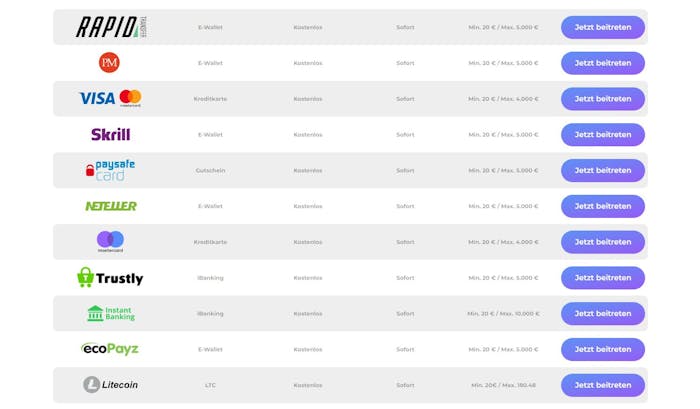Click the red PM Perfect Money icon
Image resolution: width=700 pixels, height=409 pixels.
(x=109, y=63)
